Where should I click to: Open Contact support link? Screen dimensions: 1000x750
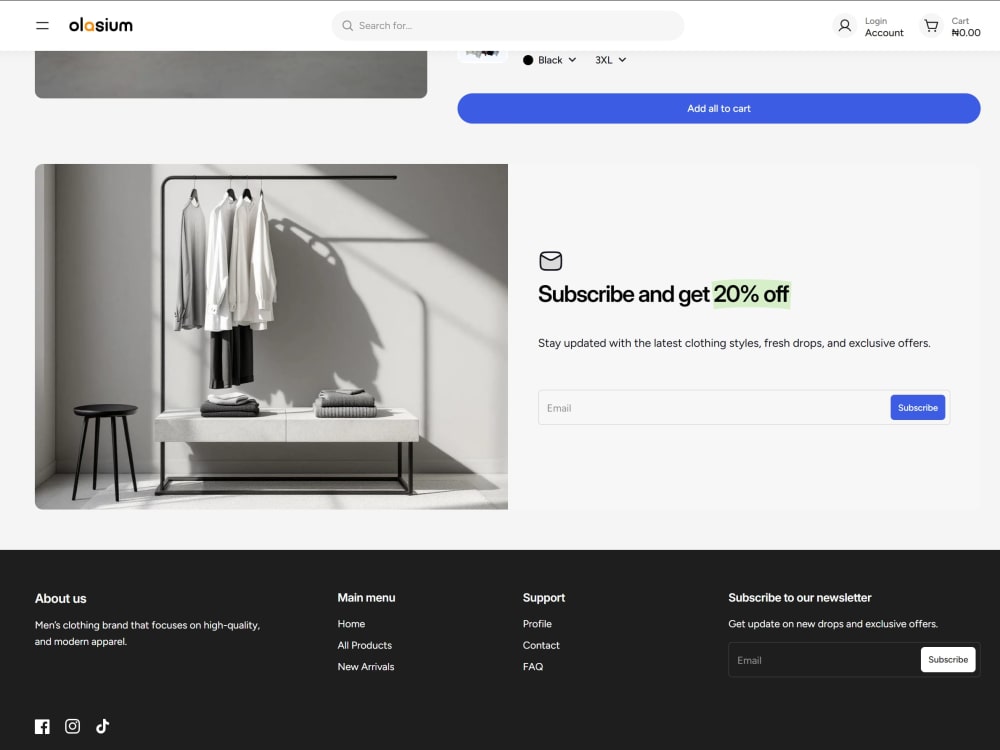(541, 645)
